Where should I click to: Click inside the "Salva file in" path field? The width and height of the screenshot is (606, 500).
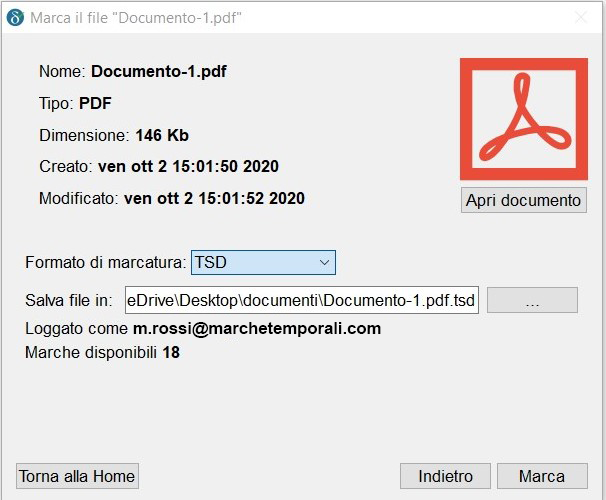(x=302, y=300)
